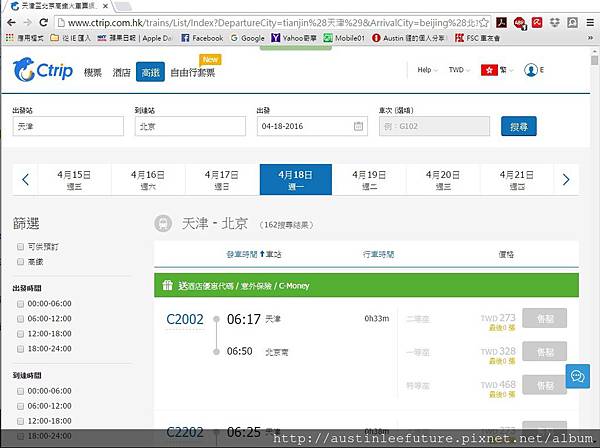Image resolution: width=600 pixels, height=448 pixels.
Task: Open the Dropbox extension icon
Action: (555, 23)
